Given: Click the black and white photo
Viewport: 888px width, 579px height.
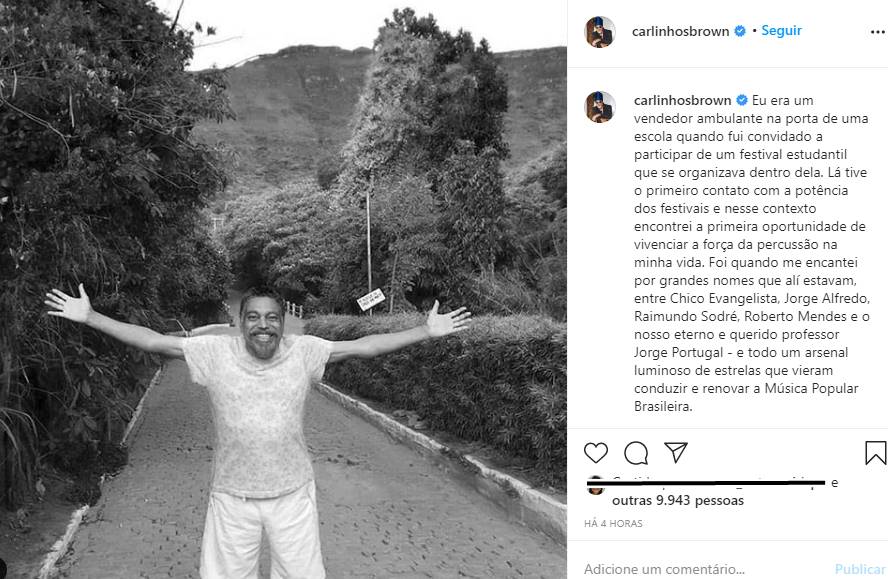Looking at the screenshot, I should pos(283,290).
